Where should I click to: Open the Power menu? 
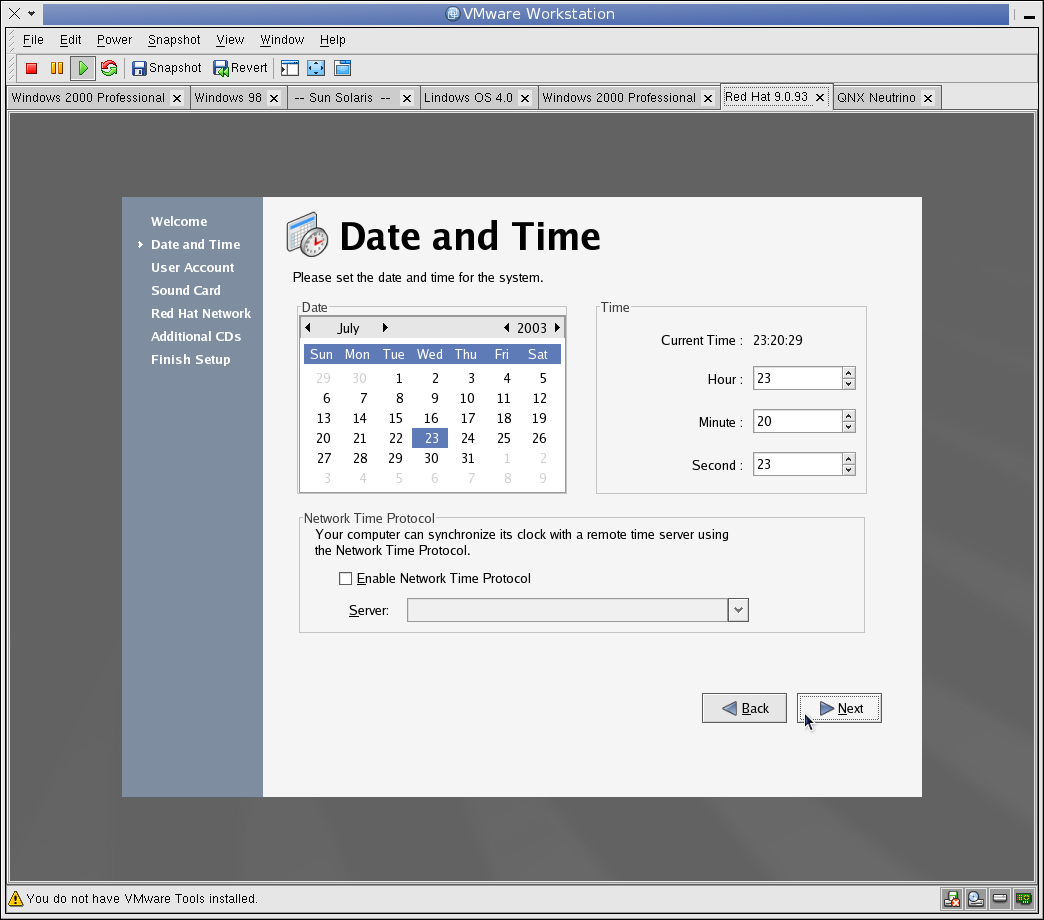coord(115,40)
